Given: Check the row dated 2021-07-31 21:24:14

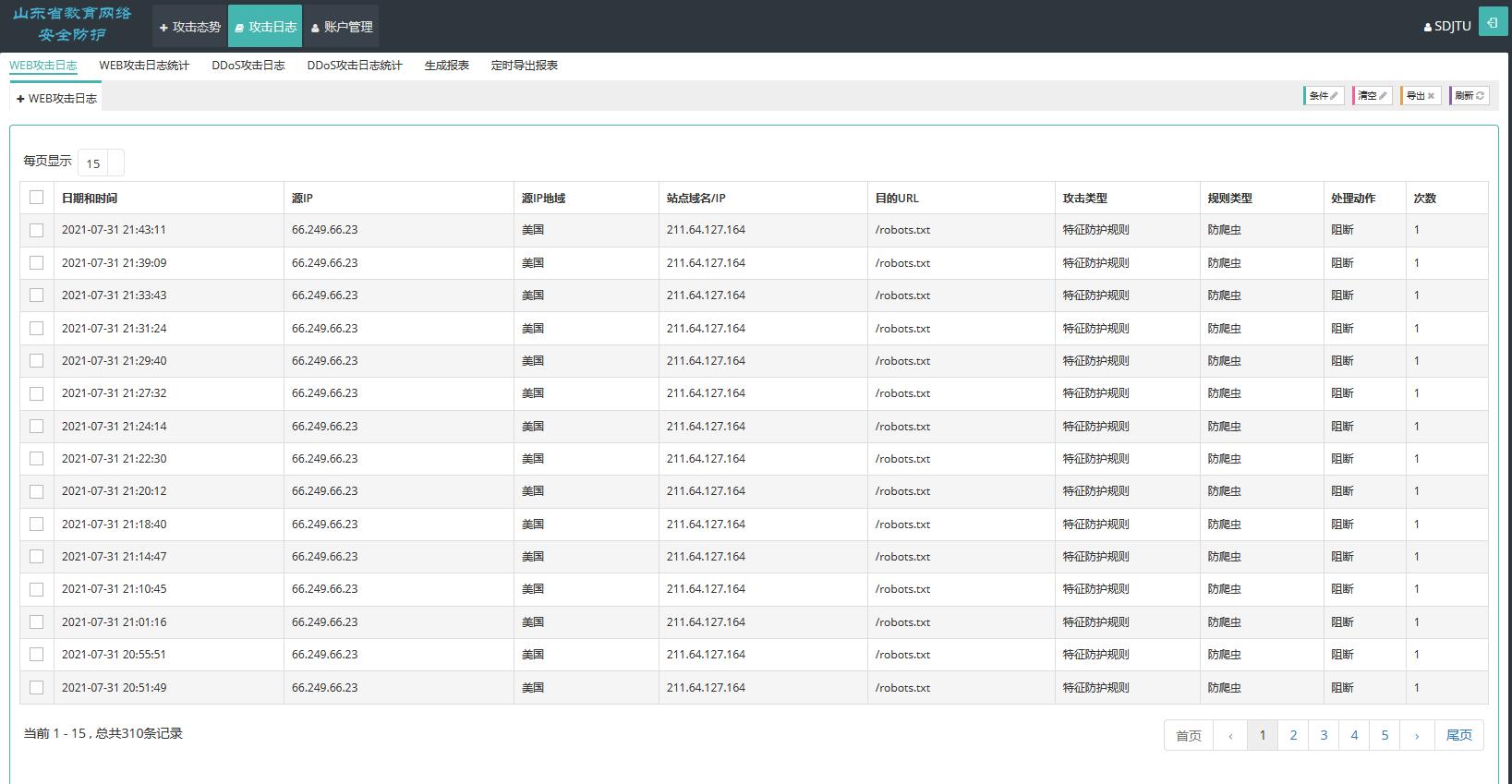Looking at the screenshot, I should (x=37, y=427).
